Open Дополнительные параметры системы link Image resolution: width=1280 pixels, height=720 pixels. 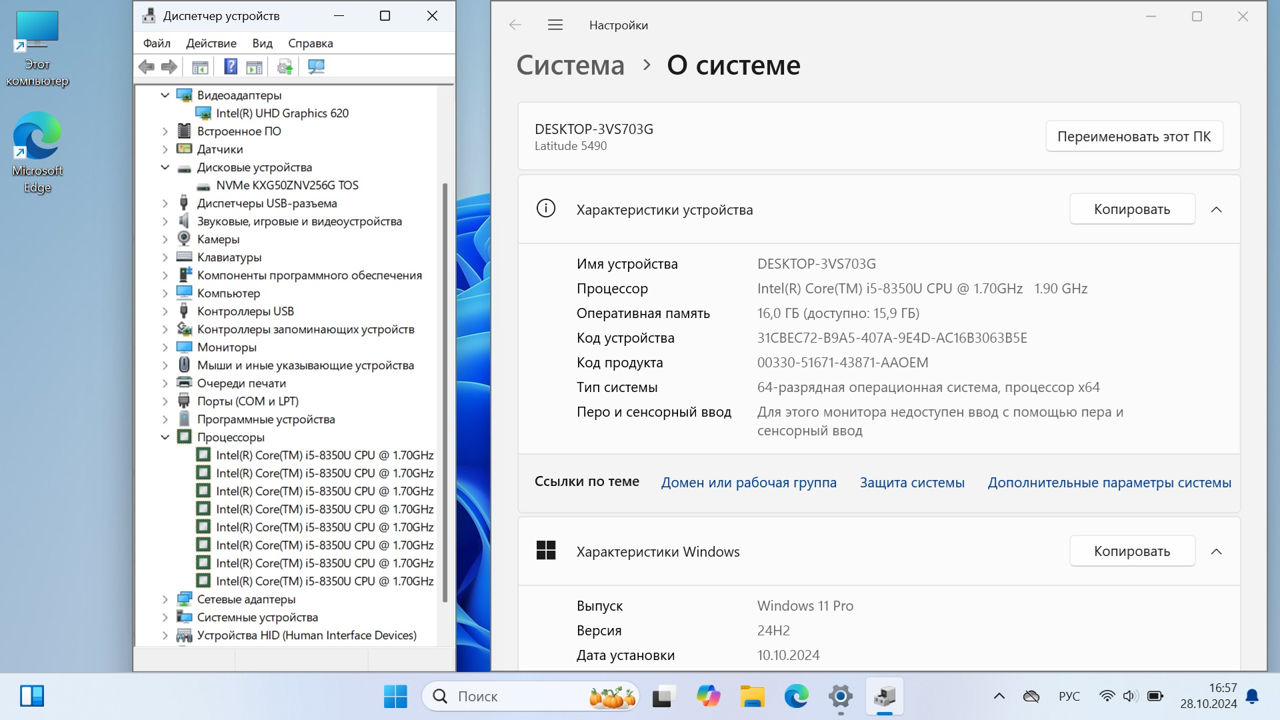1109,482
